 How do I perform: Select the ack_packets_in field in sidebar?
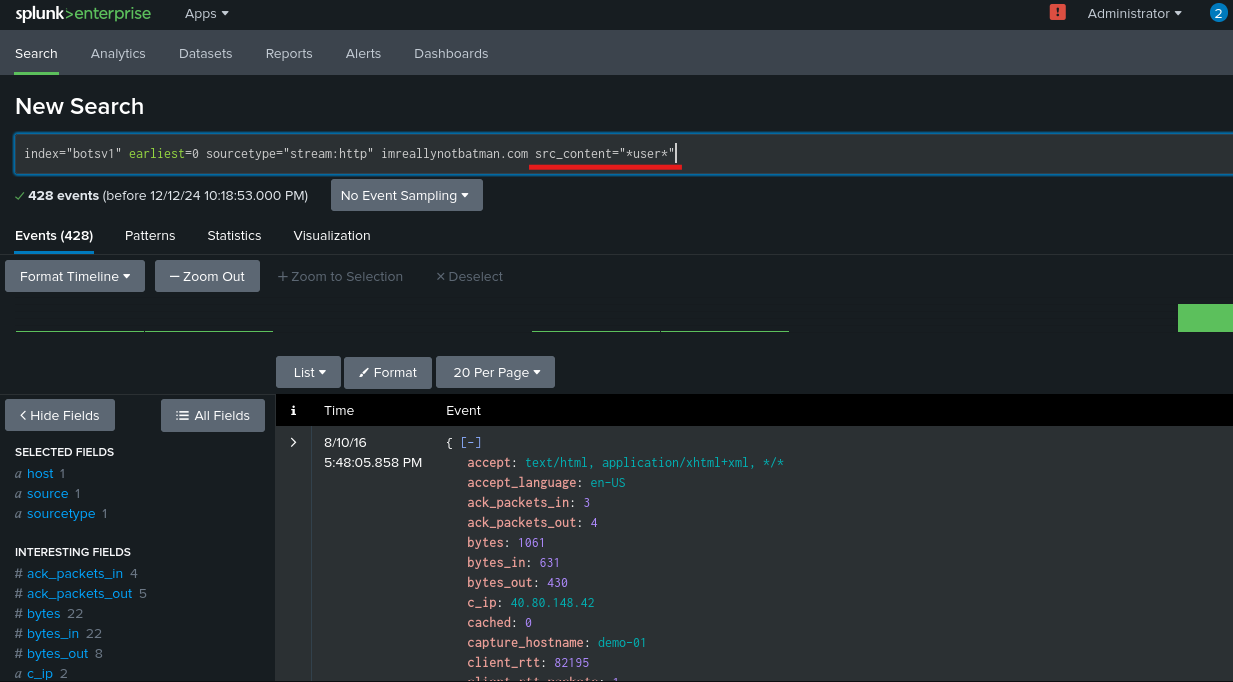click(x=75, y=574)
